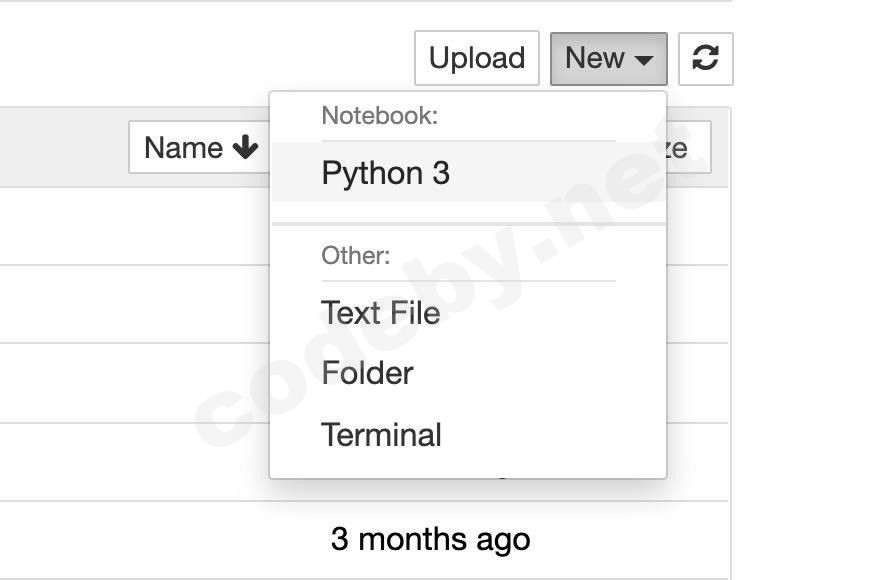Create a new Folder from the menu

click(367, 372)
